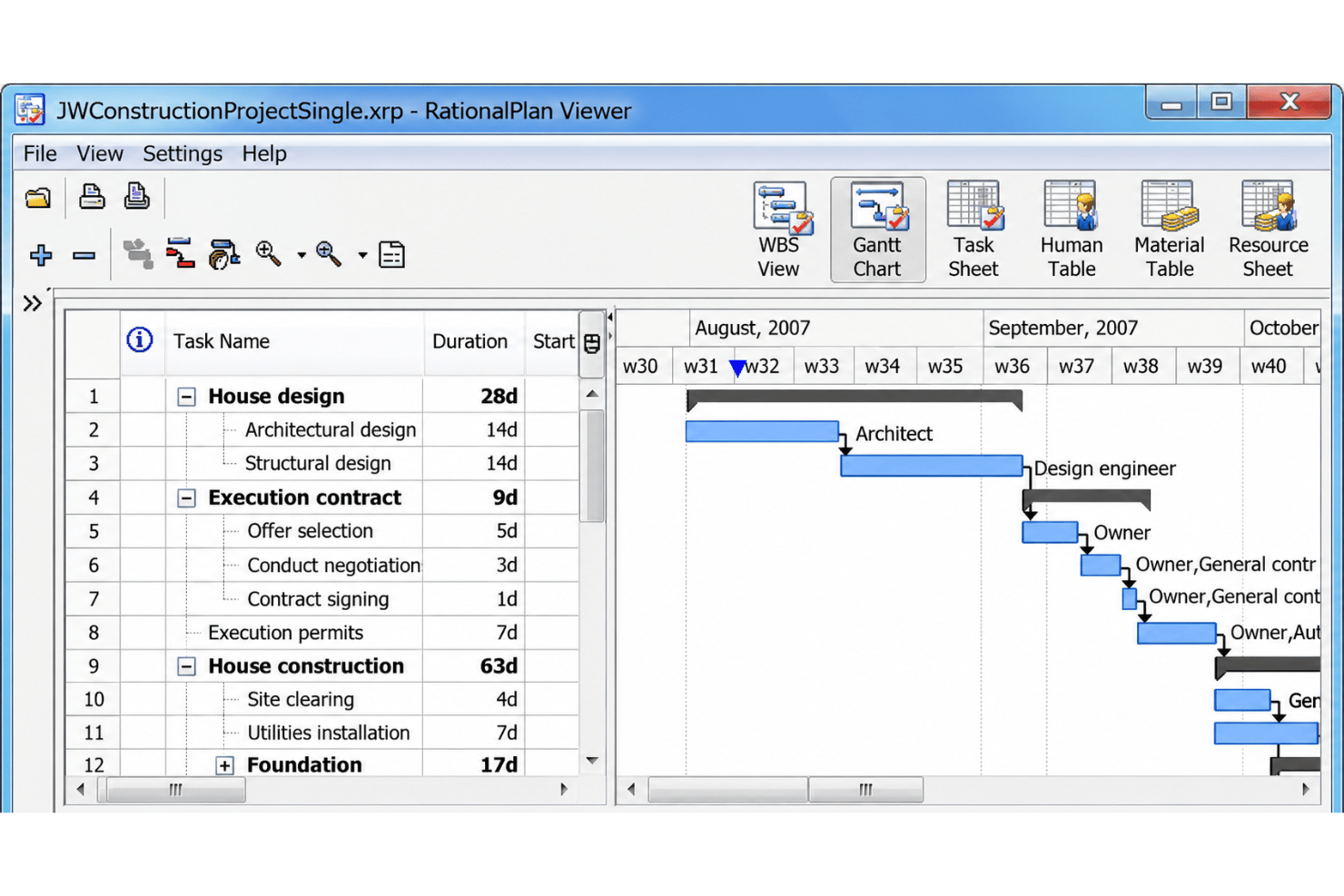Screen dimensions: 1344x896
Task: Expand the side panel with the double-chevron
Action: pos(33,303)
